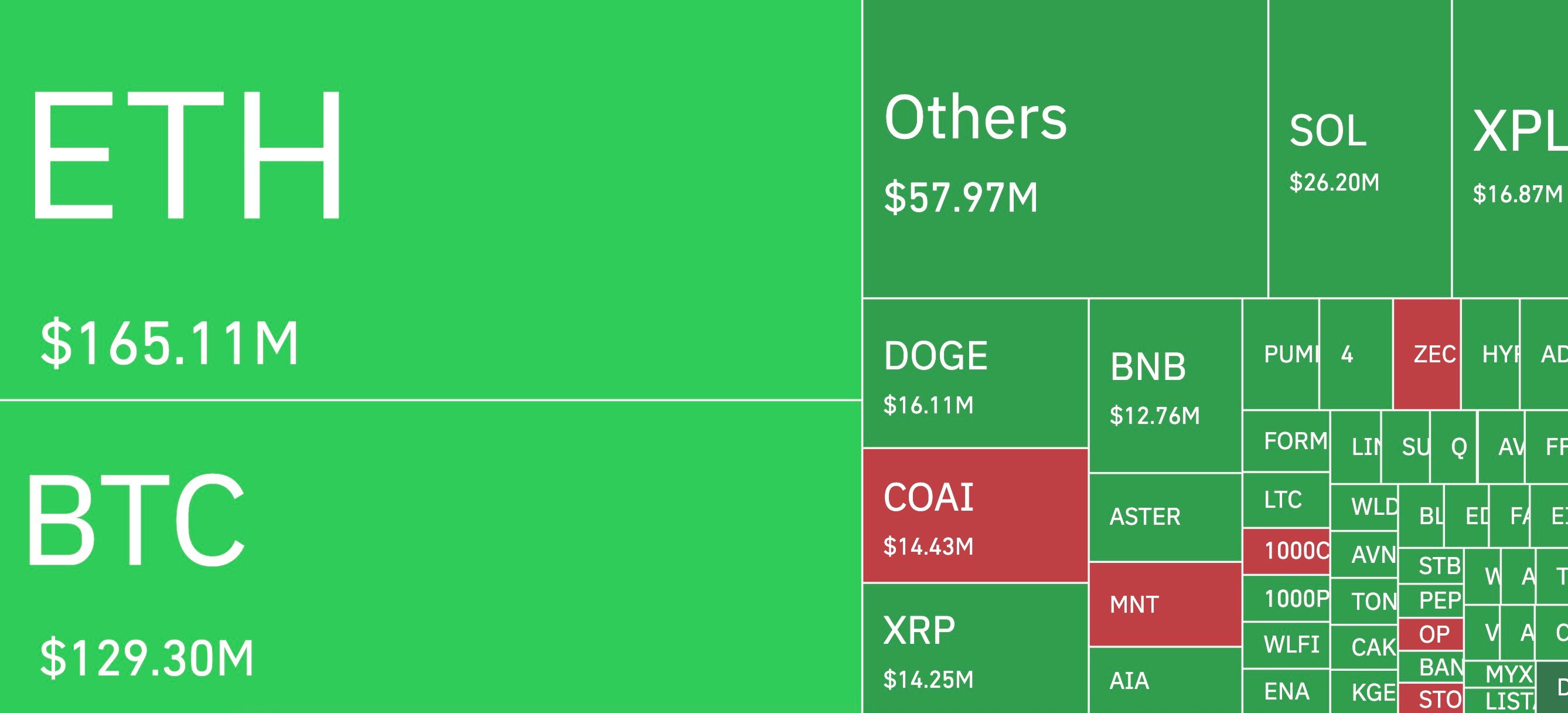Screen dimensions: 1568x713
Task: Click the red MNT tile
Action: tap(1165, 604)
